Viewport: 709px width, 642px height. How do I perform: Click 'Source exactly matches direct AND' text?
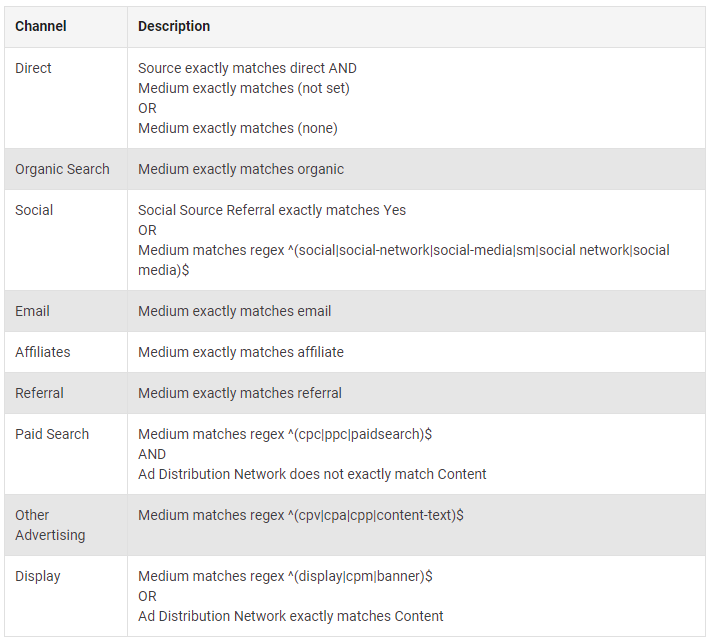pos(247,68)
